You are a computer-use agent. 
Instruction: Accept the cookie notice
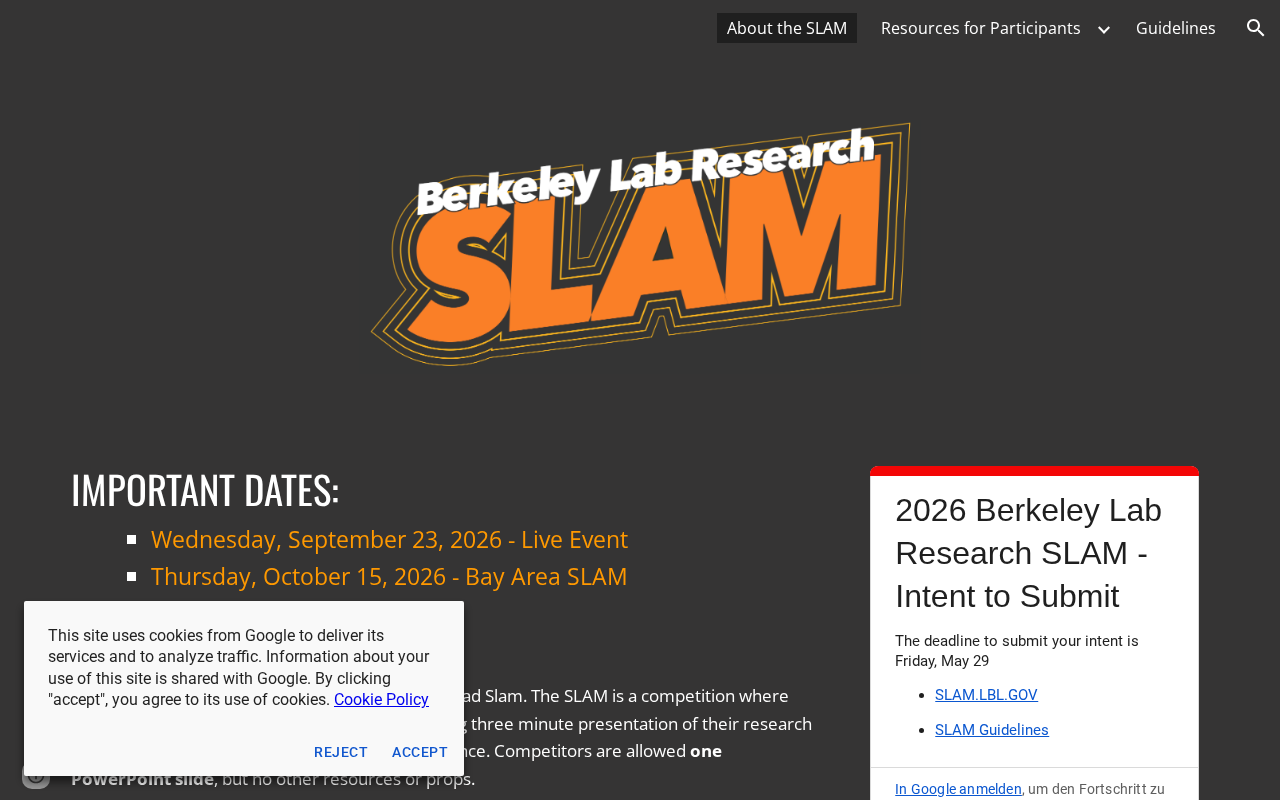(420, 752)
